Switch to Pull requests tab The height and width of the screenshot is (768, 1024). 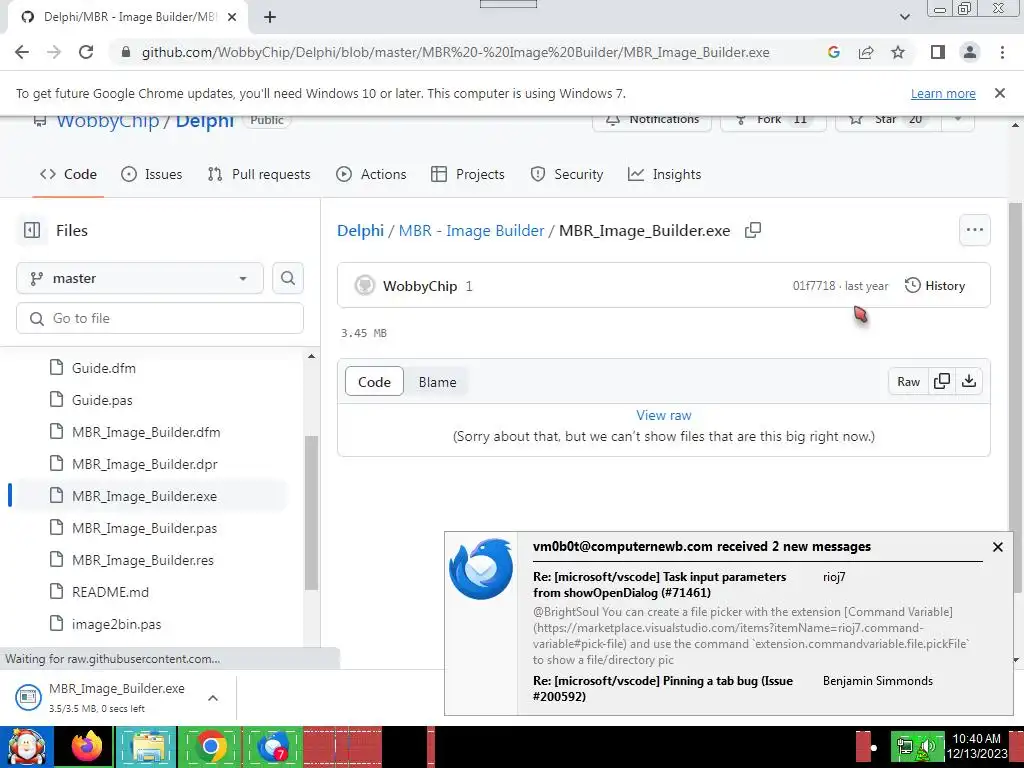click(259, 174)
